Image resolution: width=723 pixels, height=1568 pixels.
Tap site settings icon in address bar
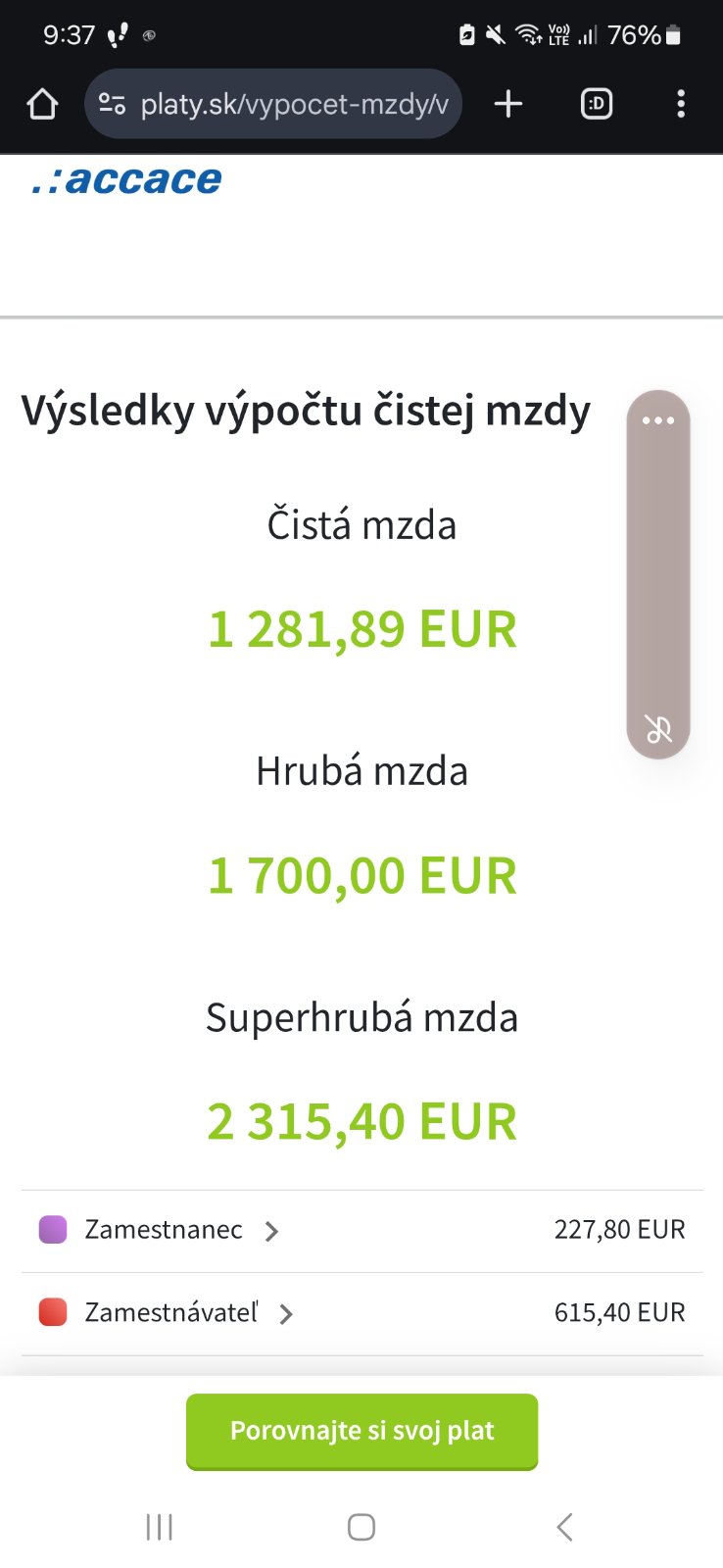(113, 104)
